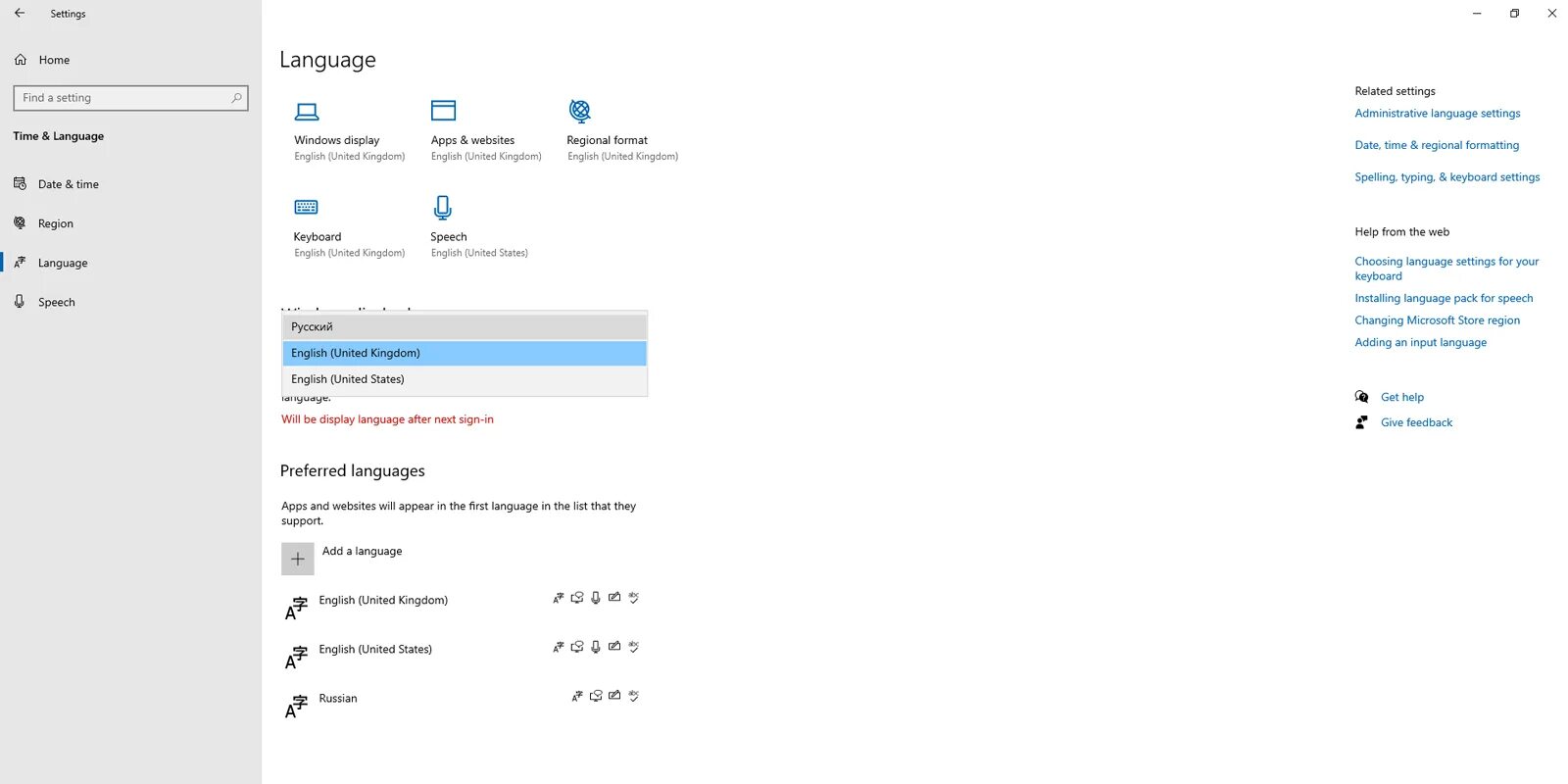
Task: Click display language feature icon for English (United Kingdom)
Action: pyautogui.click(x=559, y=598)
